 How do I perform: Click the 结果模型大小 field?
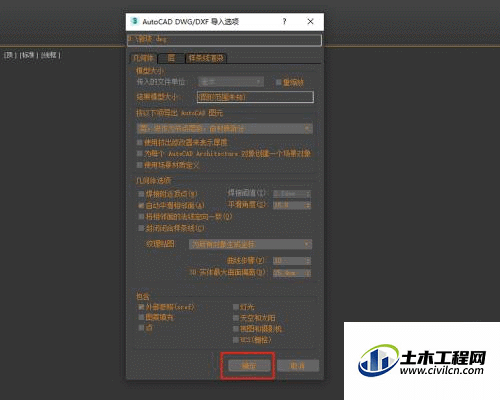point(255,97)
